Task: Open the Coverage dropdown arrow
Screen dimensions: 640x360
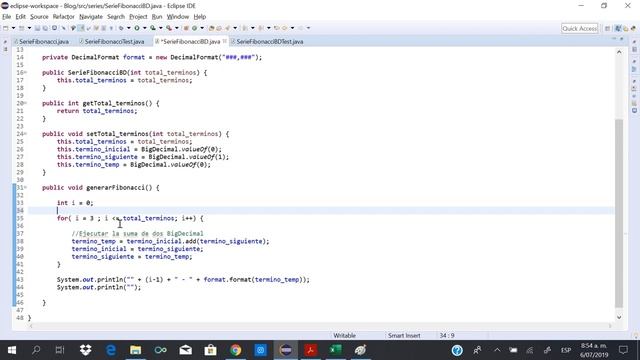Action: 160,28
